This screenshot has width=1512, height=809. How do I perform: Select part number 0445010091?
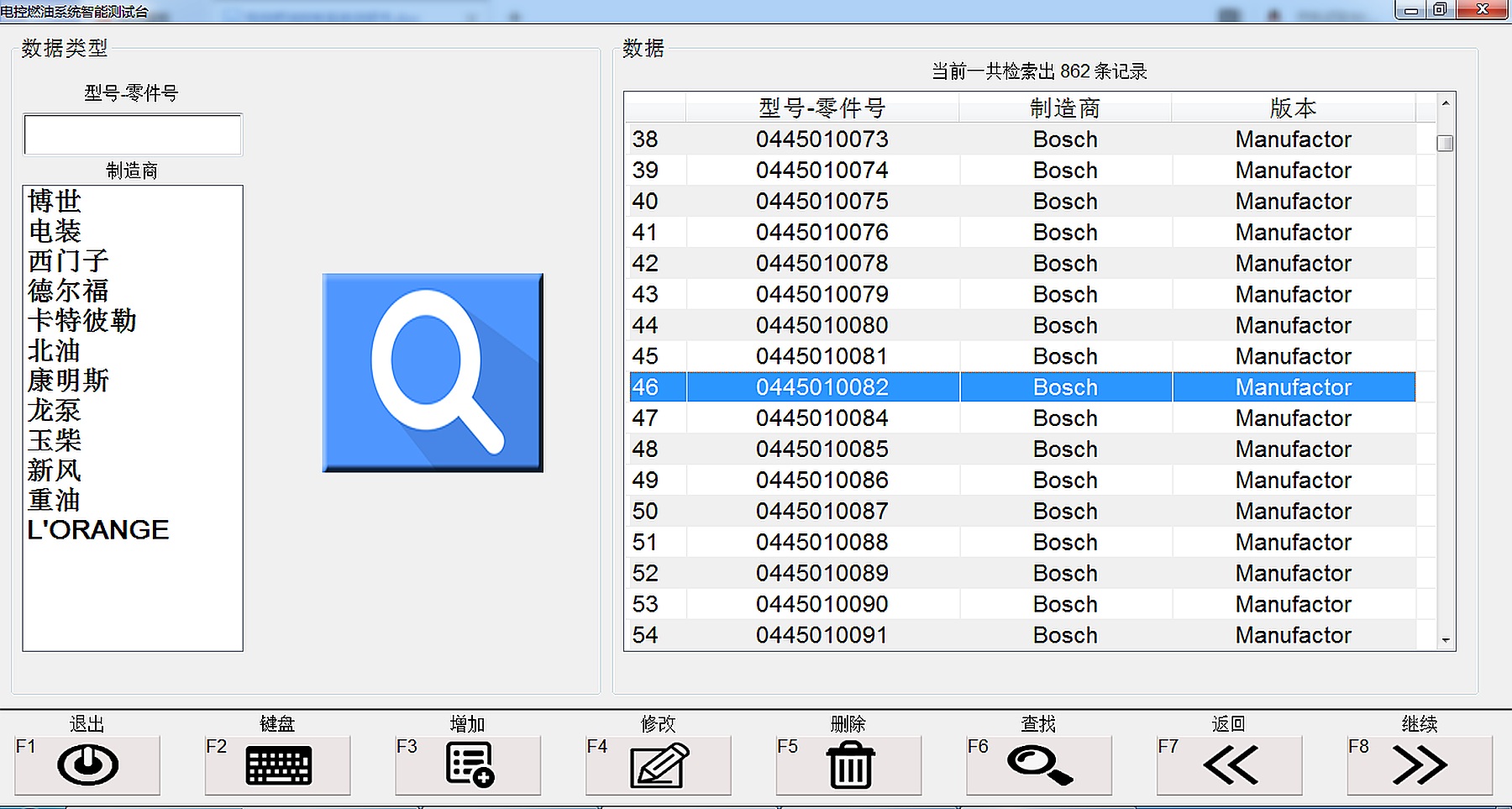822,635
